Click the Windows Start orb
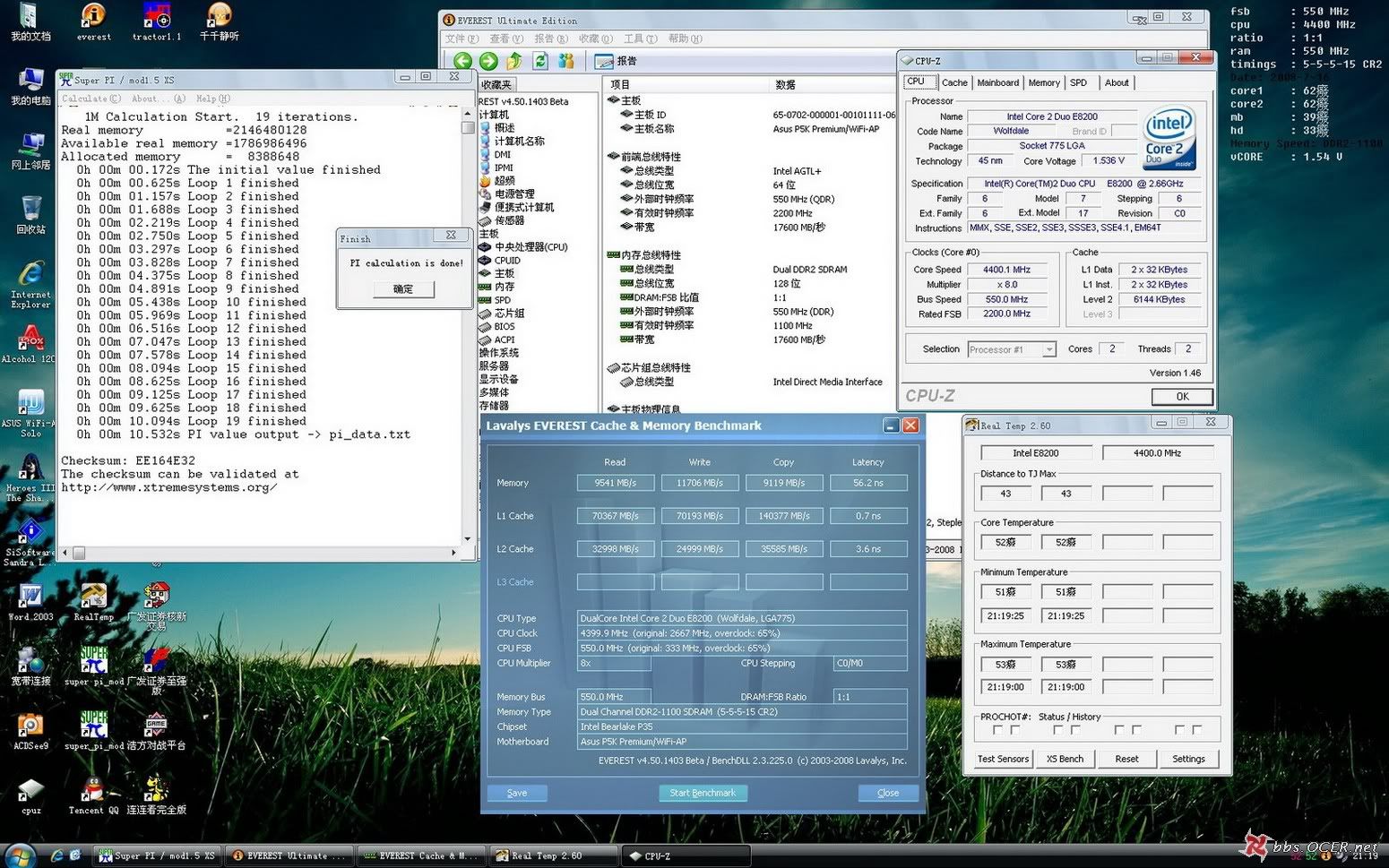The width and height of the screenshot is (1389, 868). pyautogui.click(x=20, y=855)
